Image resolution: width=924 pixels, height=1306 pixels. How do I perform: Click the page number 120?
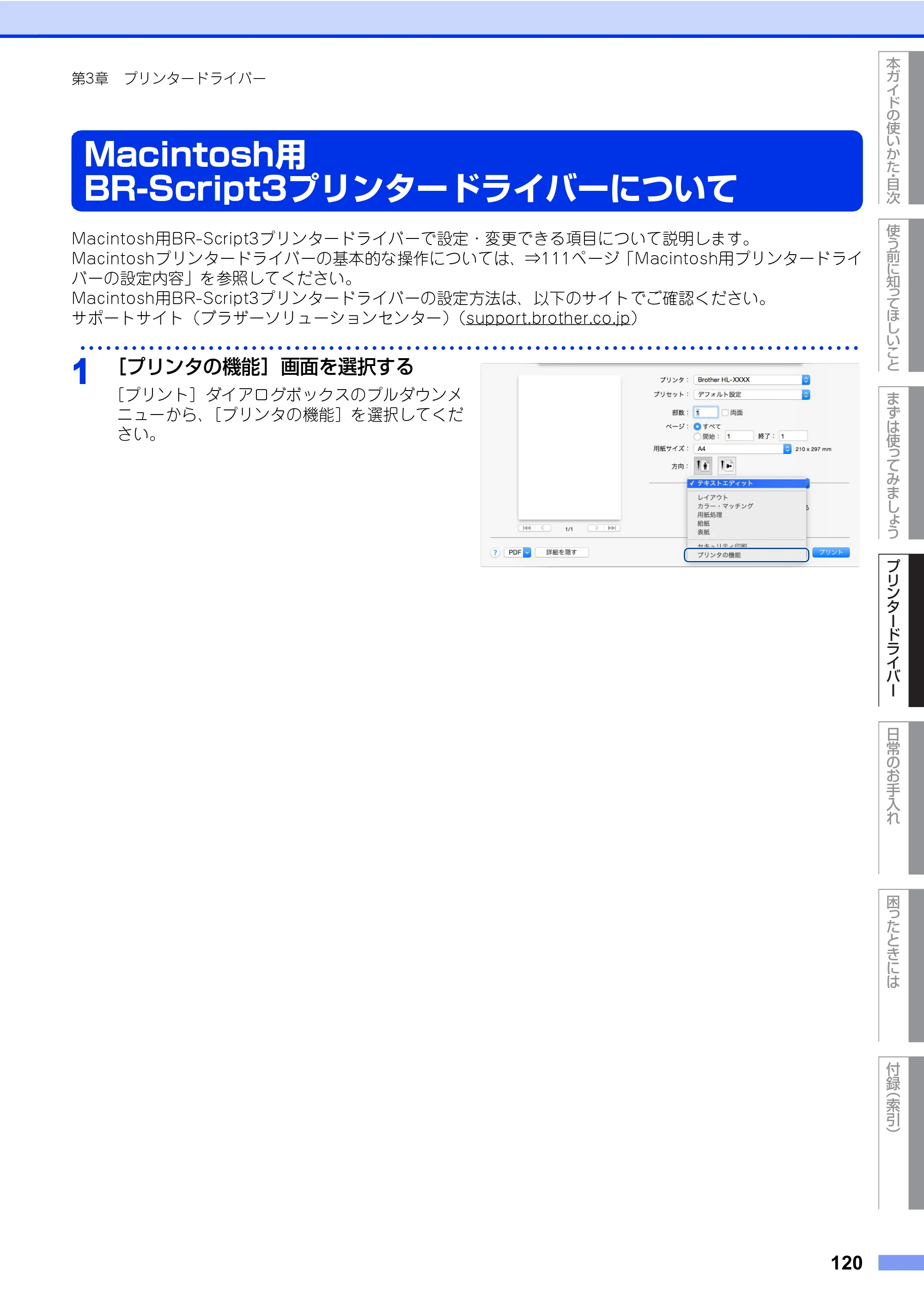click(847, 1263)
